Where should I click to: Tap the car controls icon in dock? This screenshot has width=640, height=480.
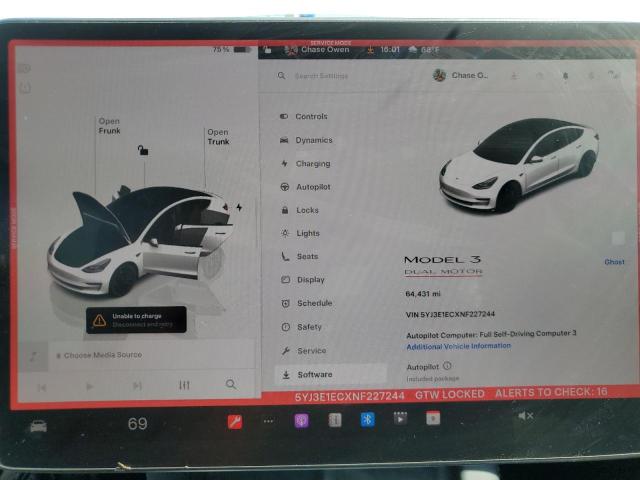(38, 427)
